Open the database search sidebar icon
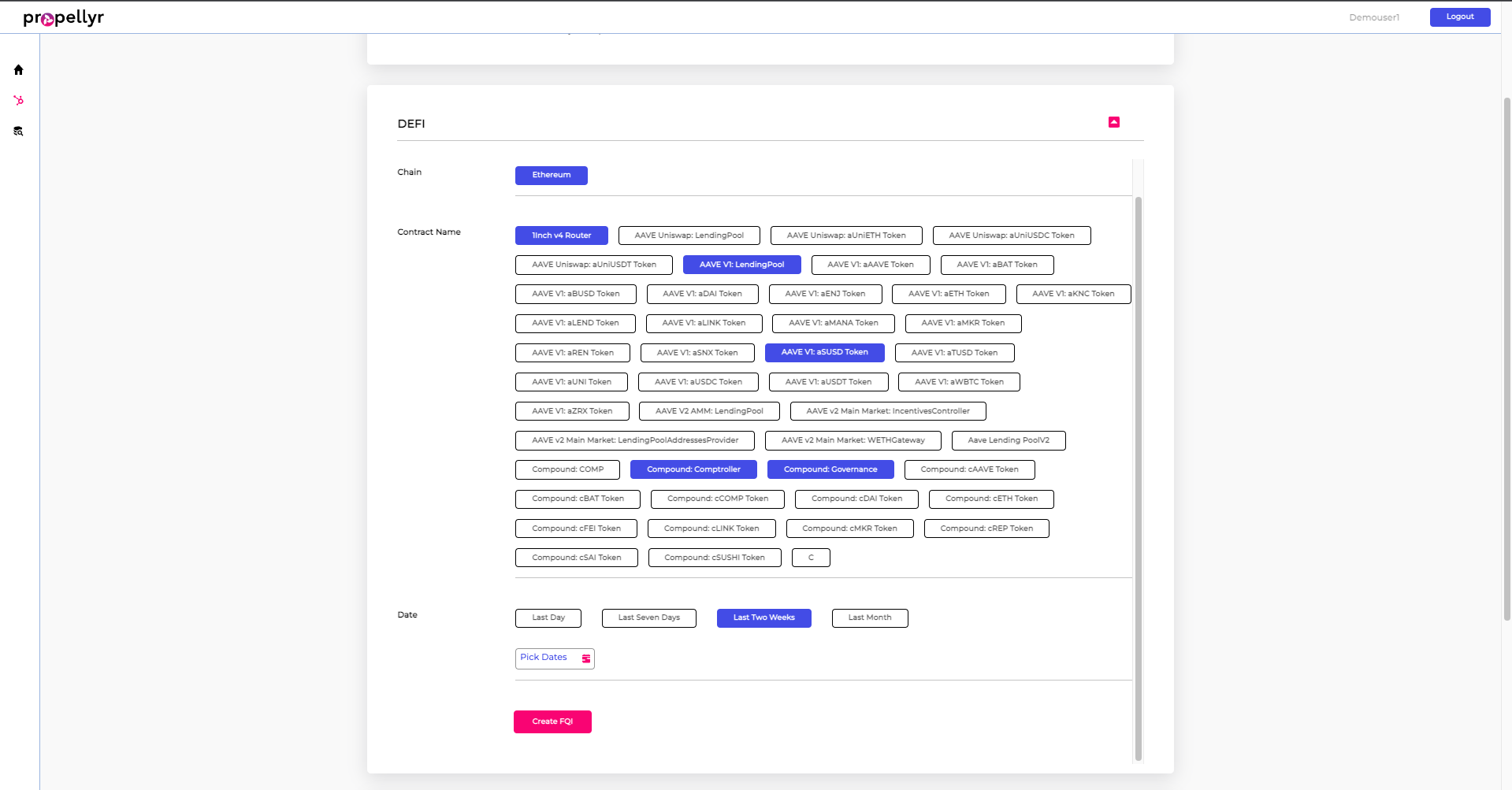 pyautogui.click(x=18, y=132)
